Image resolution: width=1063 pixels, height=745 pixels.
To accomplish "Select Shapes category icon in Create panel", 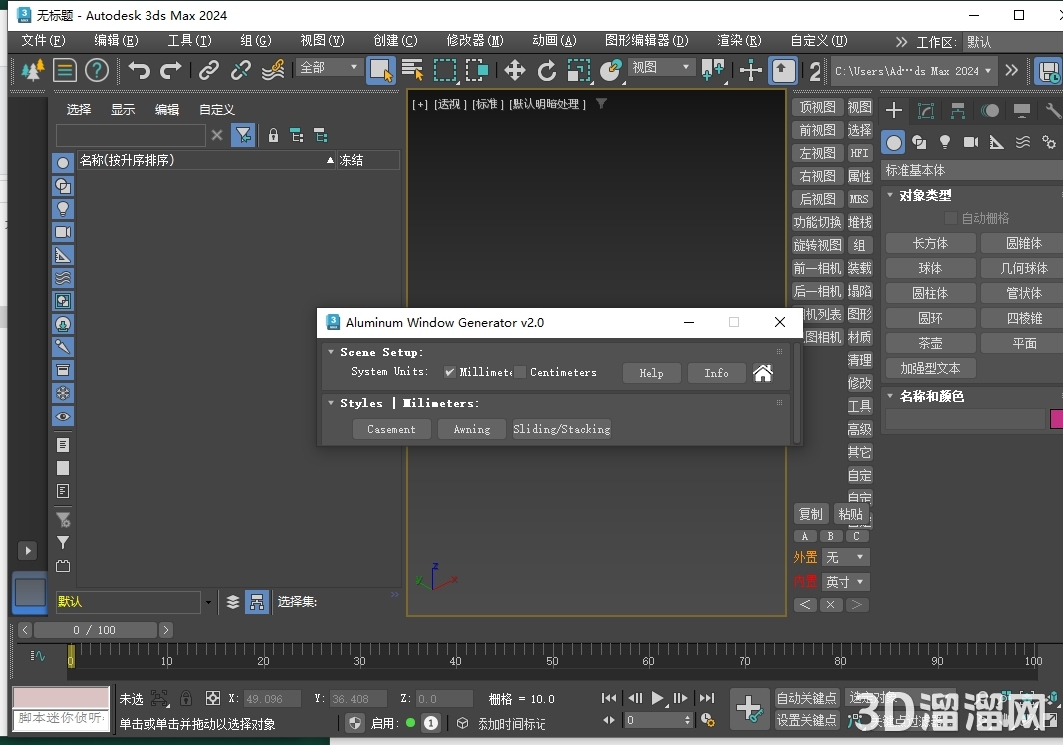I will coord(919,142).
